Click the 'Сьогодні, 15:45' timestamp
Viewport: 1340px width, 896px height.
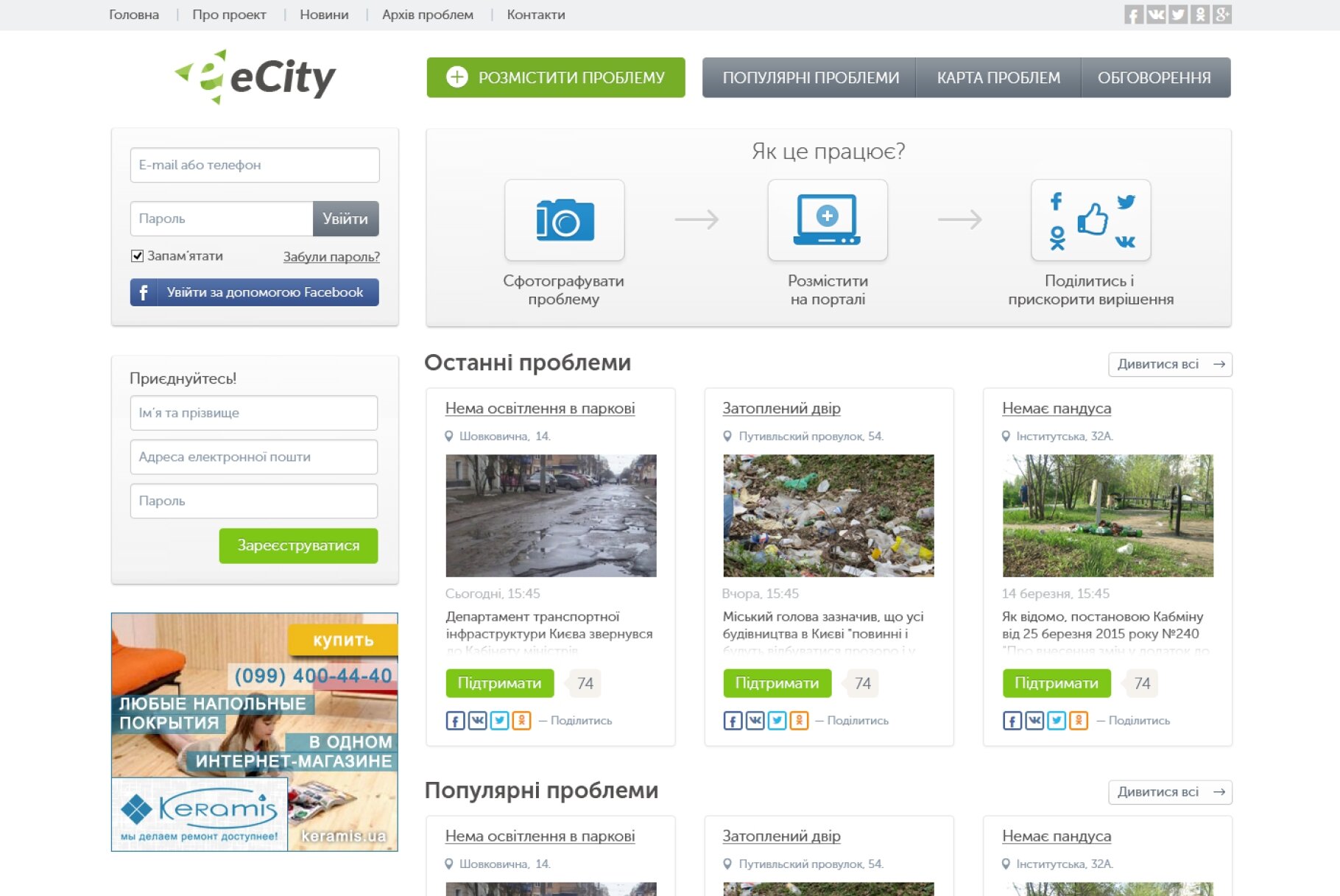[493, 593]
